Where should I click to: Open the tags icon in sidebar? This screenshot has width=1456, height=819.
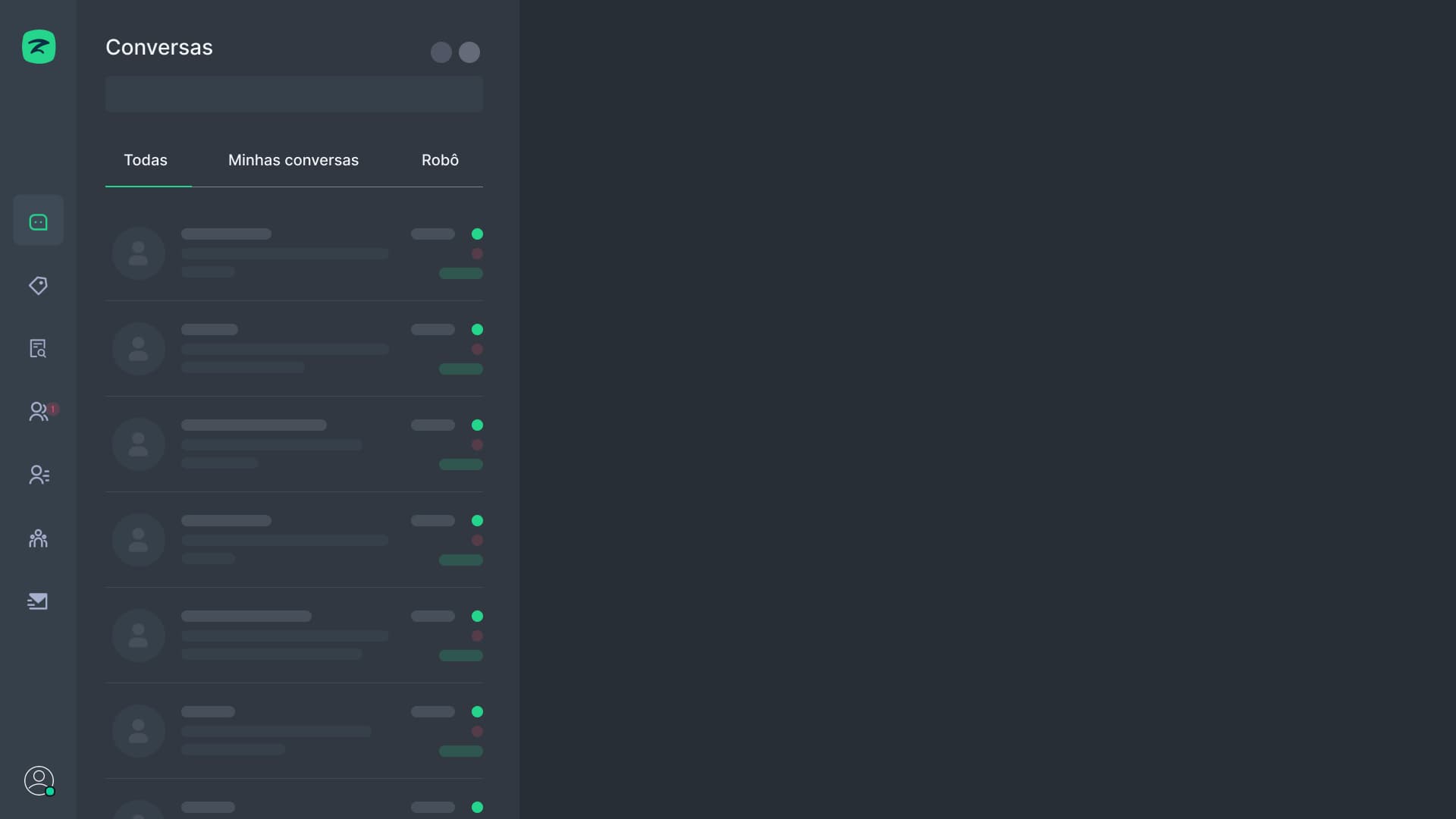click(x=38, y=285)
